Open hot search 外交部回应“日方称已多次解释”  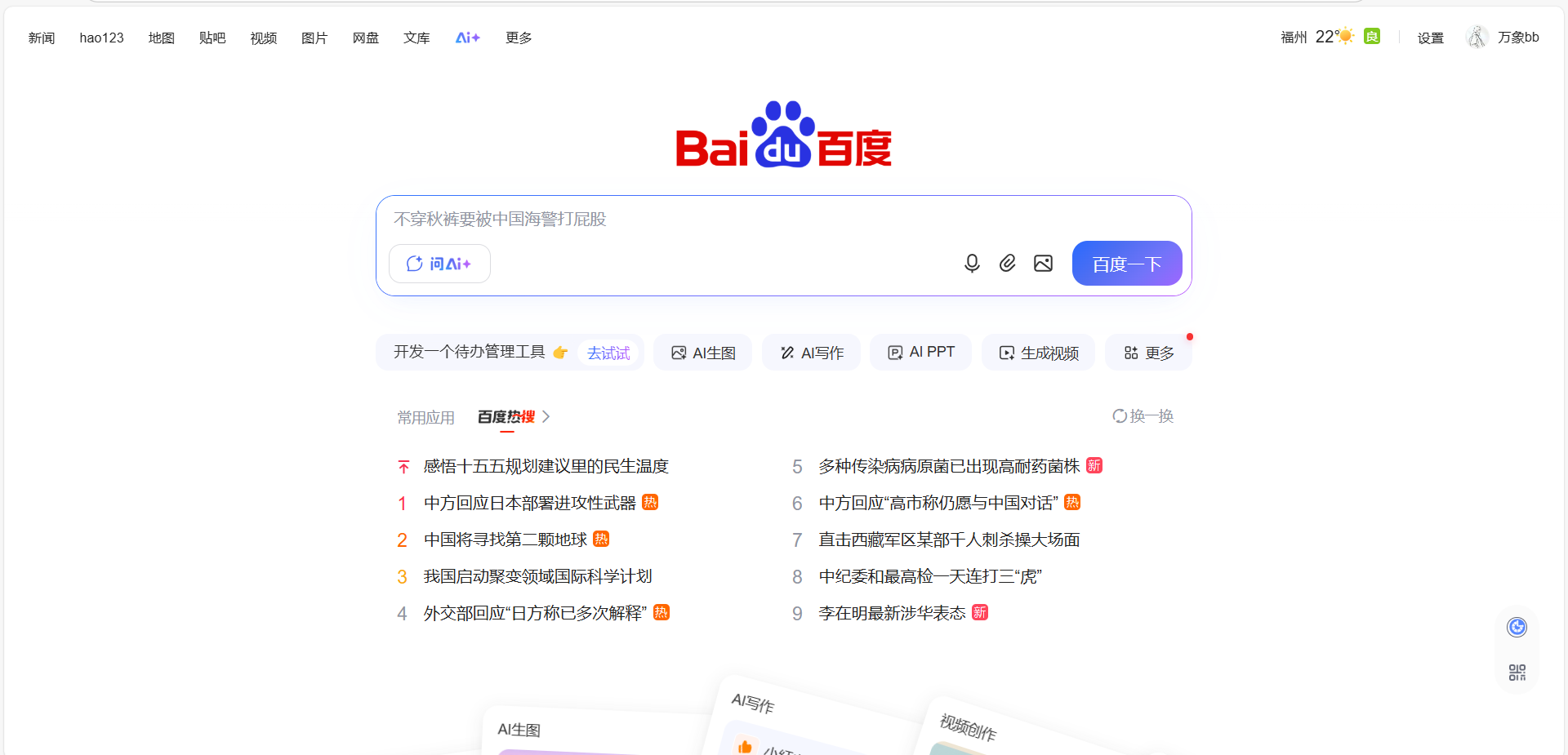536,613
